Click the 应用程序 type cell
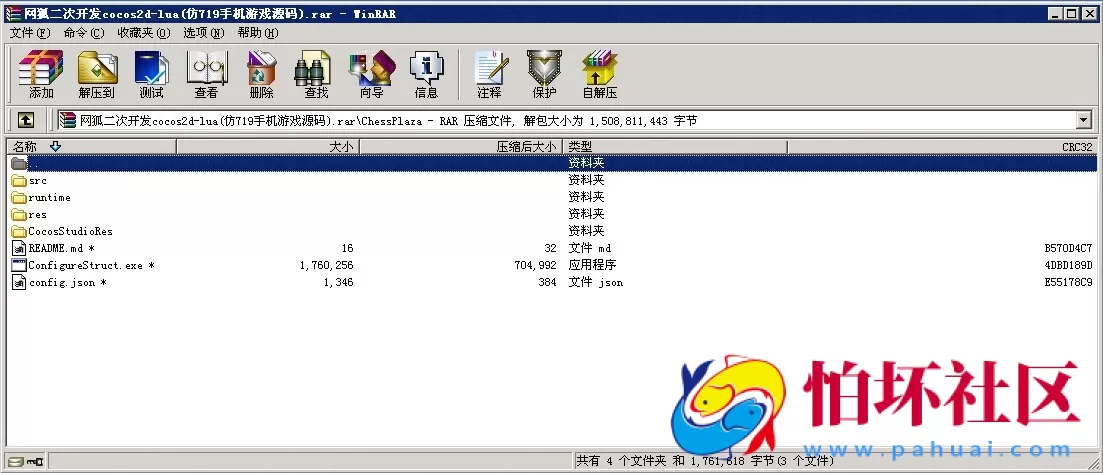The image size is (1103, 473). click(592, 265)
